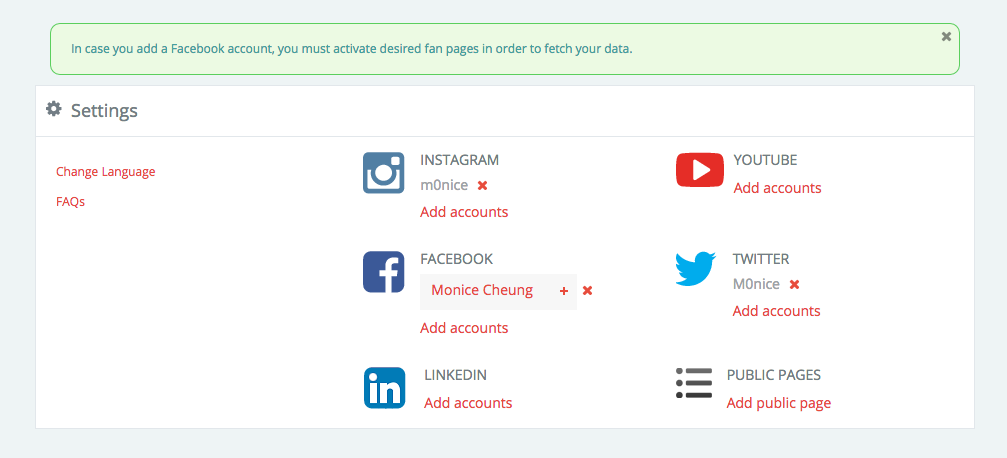Click the LinkedIn logo icon

(x=384, y=388)
